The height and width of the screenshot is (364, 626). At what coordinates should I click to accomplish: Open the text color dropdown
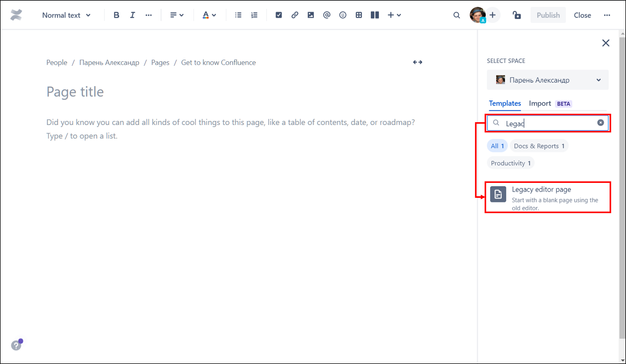pyautogui.click(x=209, y=15)
